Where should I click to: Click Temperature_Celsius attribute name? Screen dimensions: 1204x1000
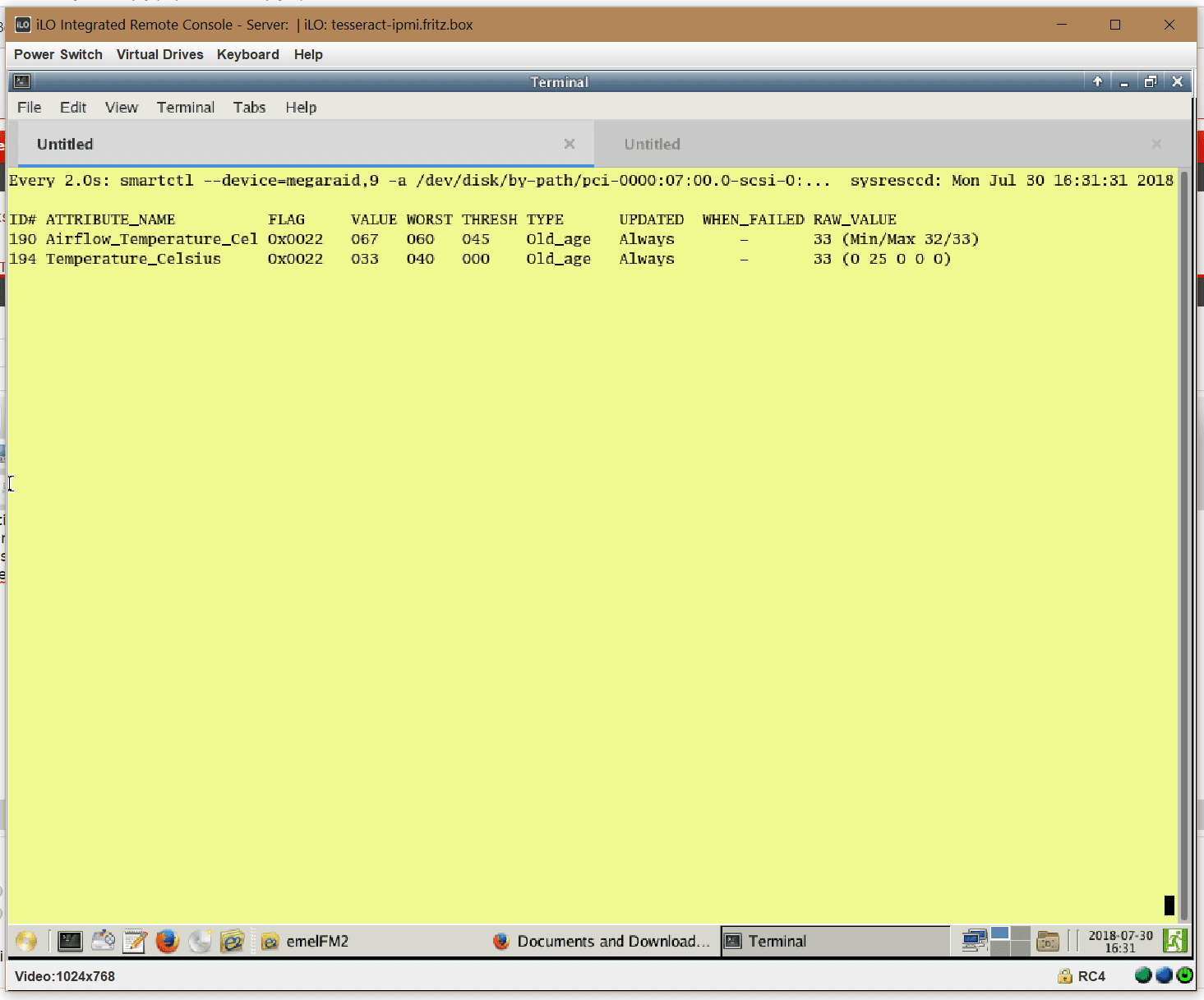tap(133, 259)
